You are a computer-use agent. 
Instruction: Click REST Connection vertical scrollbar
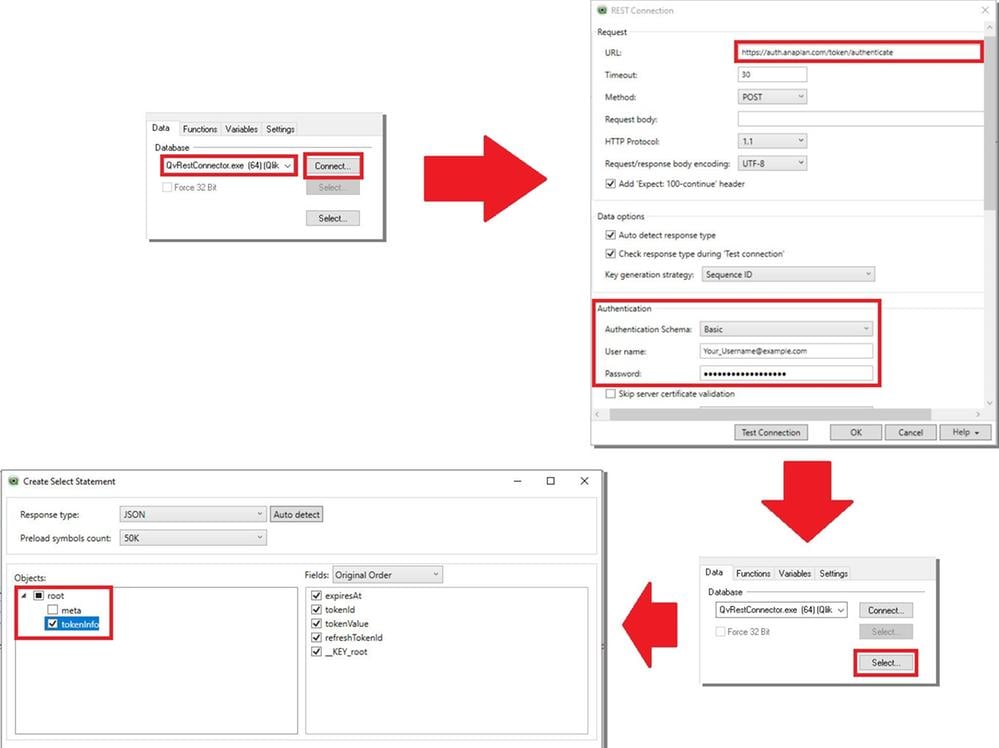[x=989, y=124]
